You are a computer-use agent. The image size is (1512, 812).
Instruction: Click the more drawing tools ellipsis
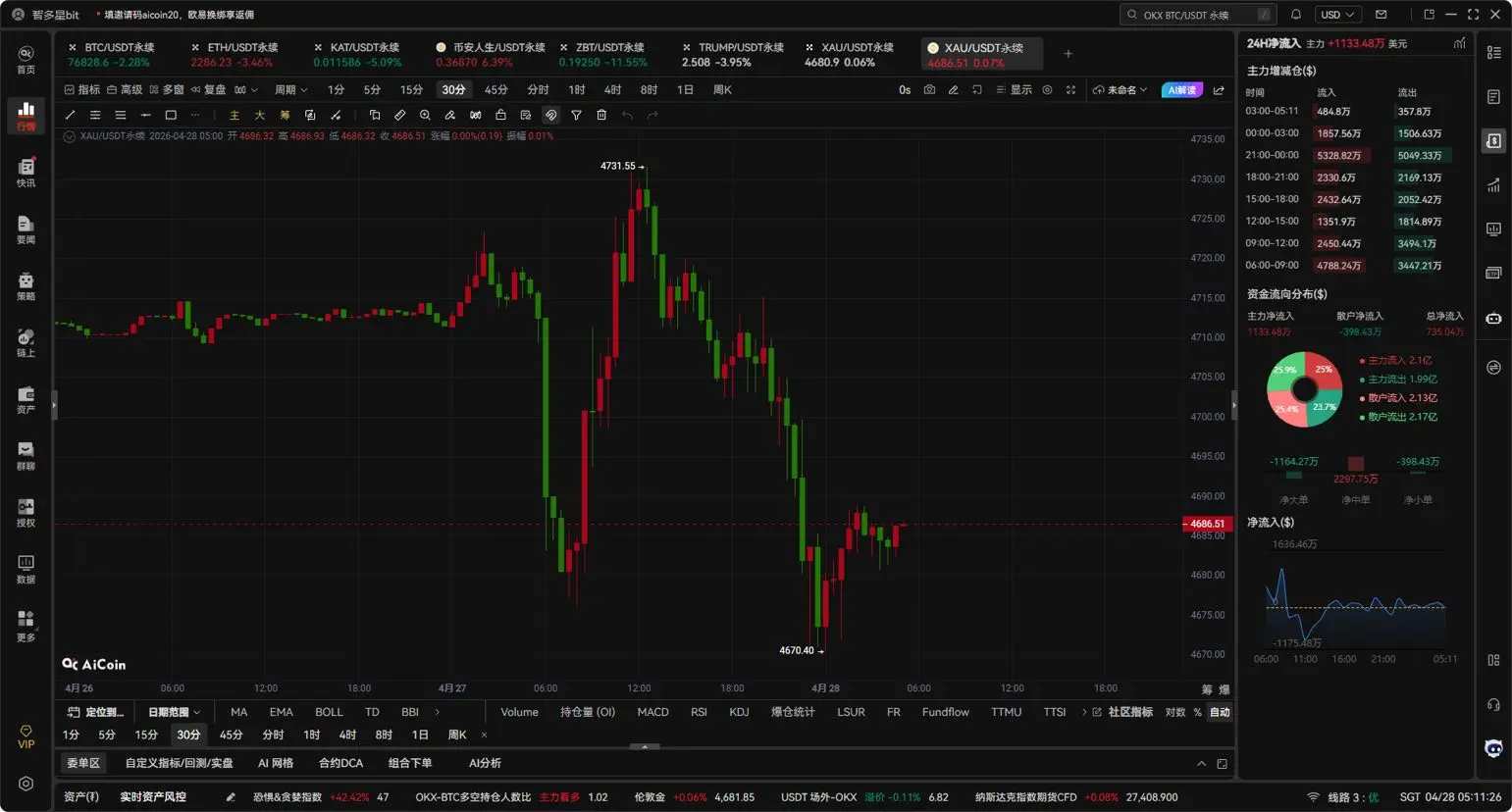click(195, 115)
